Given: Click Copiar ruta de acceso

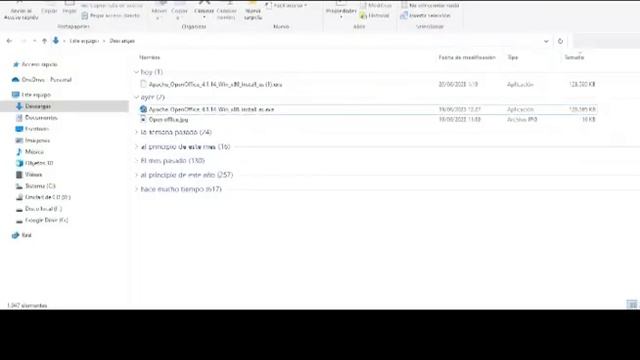Looking at the screenshot, I should point(112,5).
